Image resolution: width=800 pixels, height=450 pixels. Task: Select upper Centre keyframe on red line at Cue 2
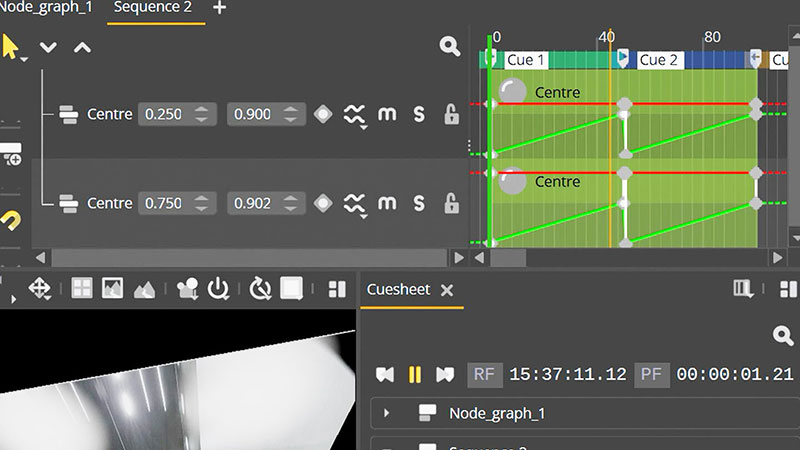coord(624,105)
